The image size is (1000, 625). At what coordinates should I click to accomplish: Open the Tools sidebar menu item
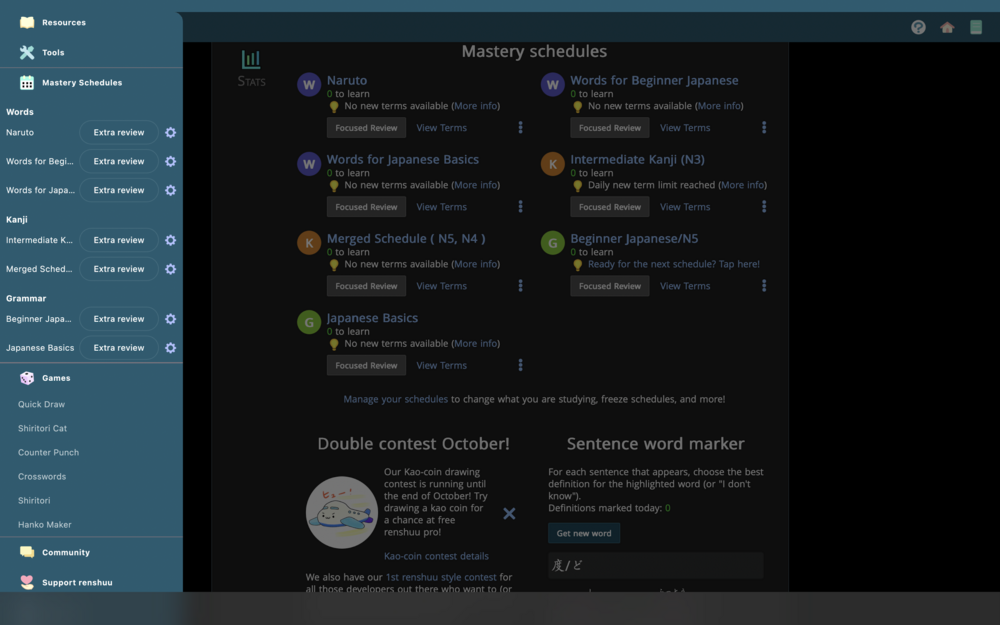[53, 52]
